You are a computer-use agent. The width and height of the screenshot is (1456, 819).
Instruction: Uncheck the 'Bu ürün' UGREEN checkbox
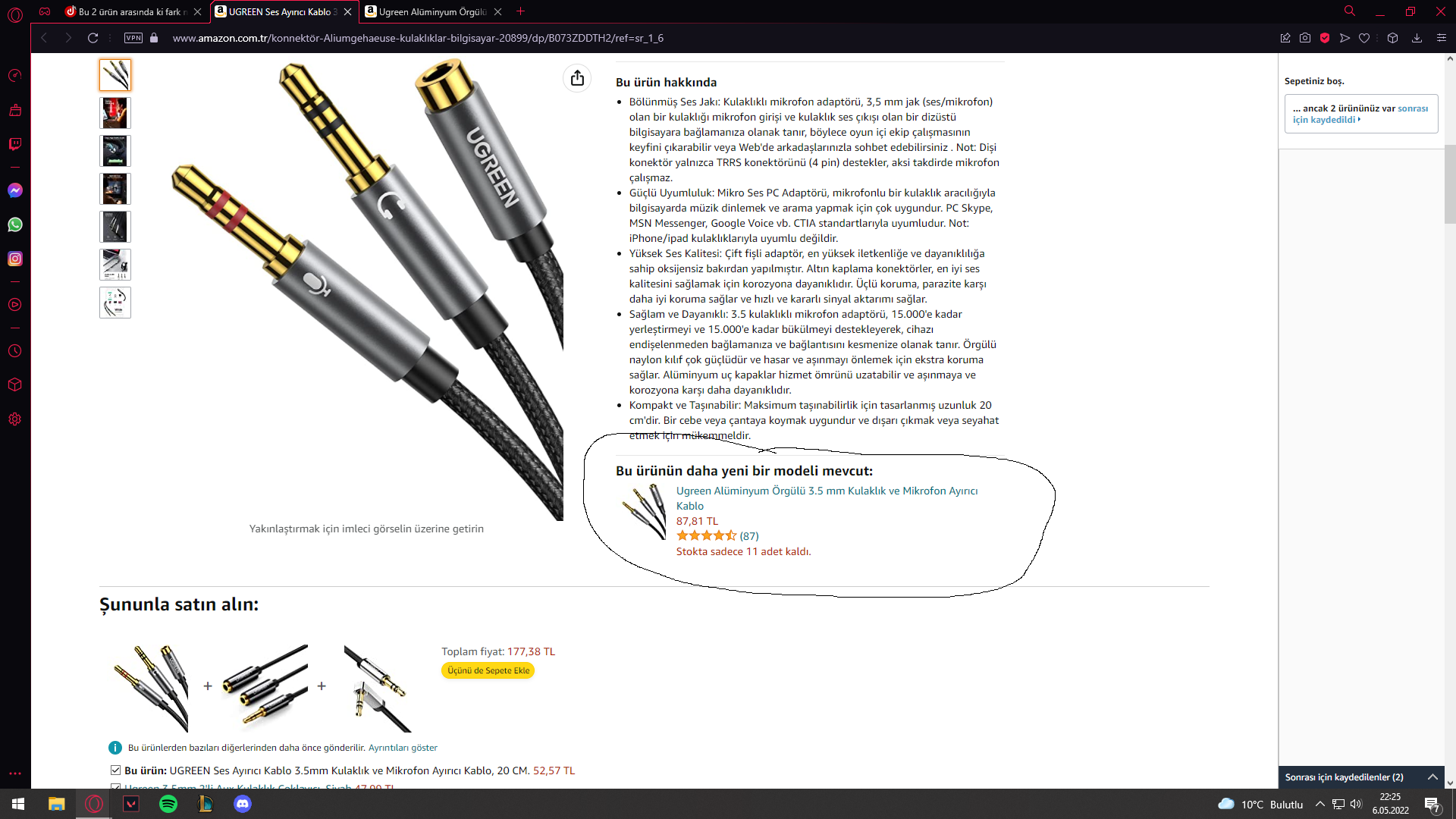pos(115,770)
